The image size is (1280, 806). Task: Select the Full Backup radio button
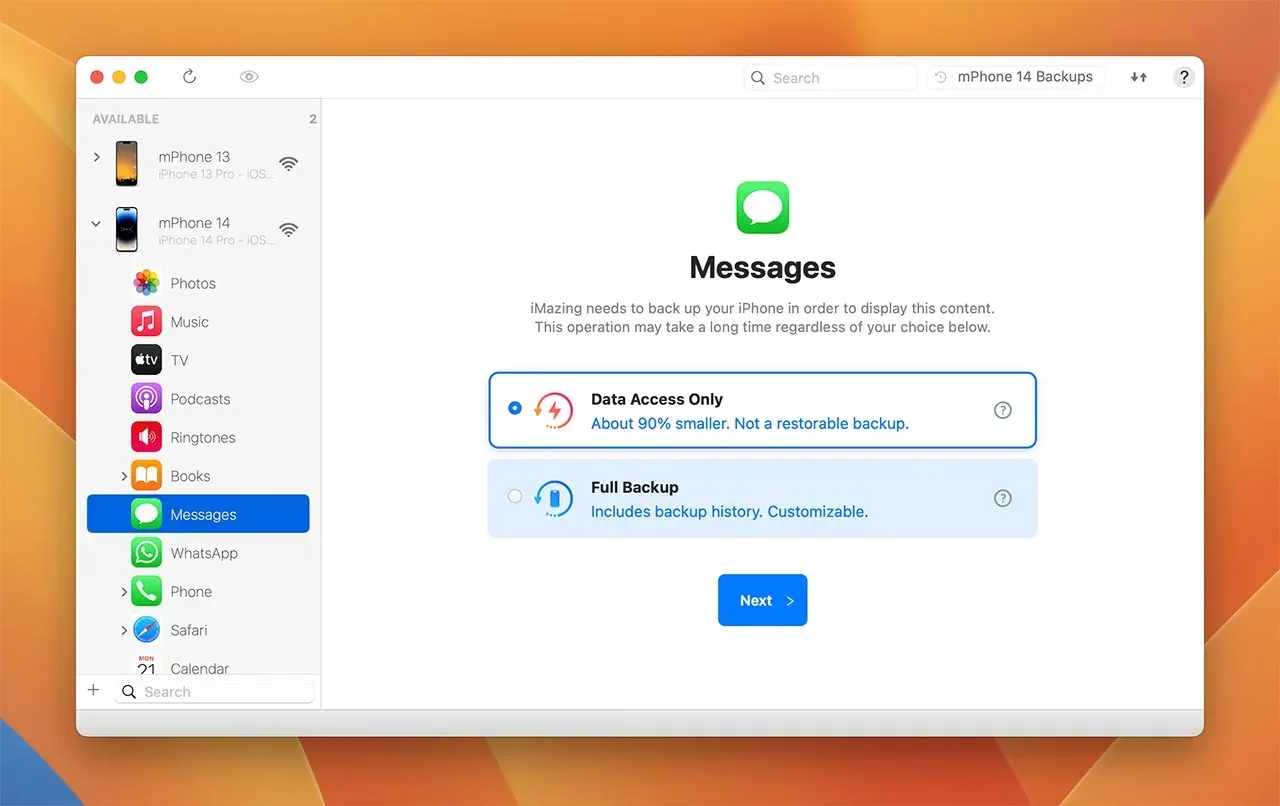click(515, 496)
